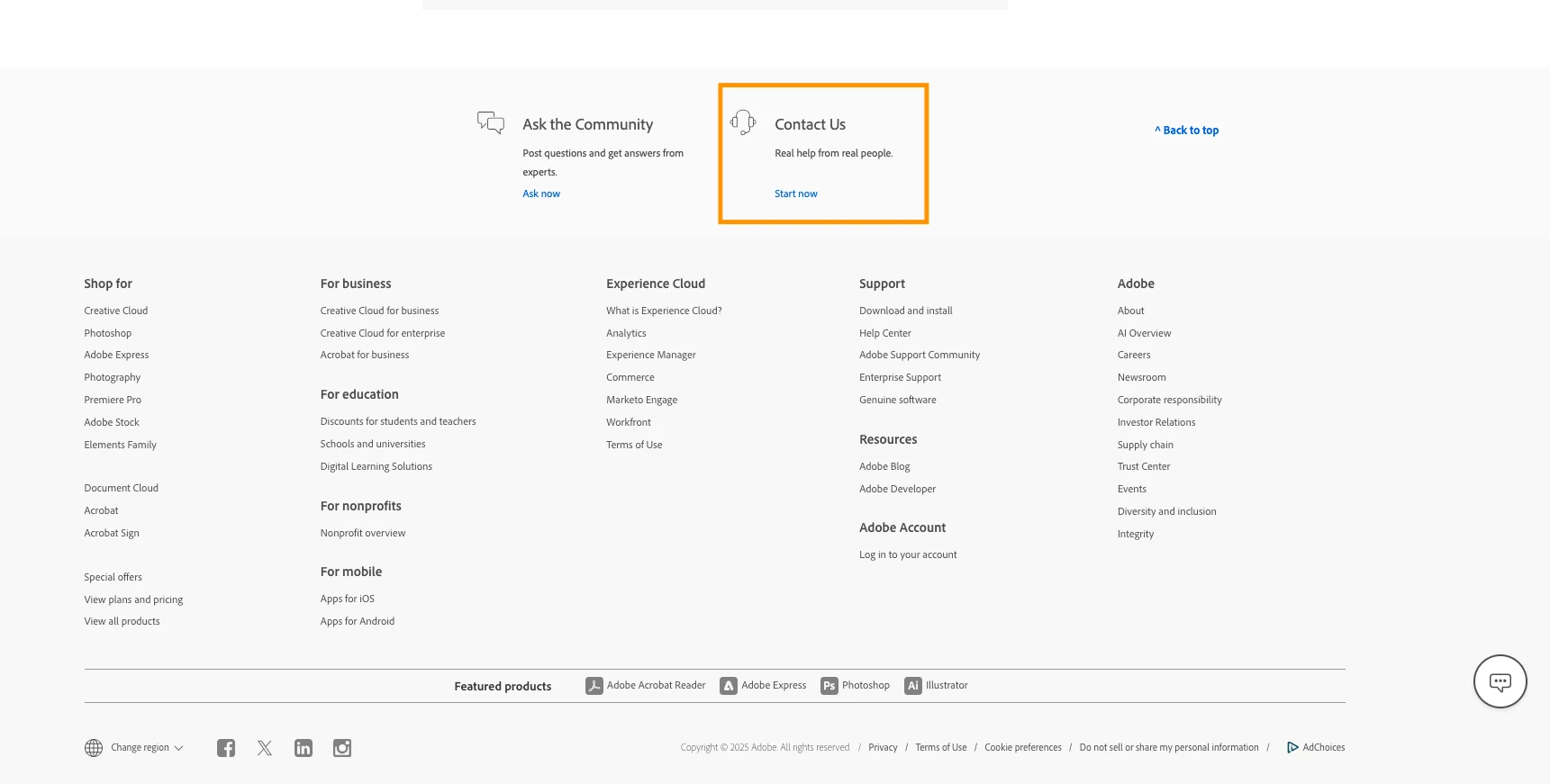This screenshot has height=784, width=1550.
Task: Open Adobe Developer link
Action: (x=898, y=489)
